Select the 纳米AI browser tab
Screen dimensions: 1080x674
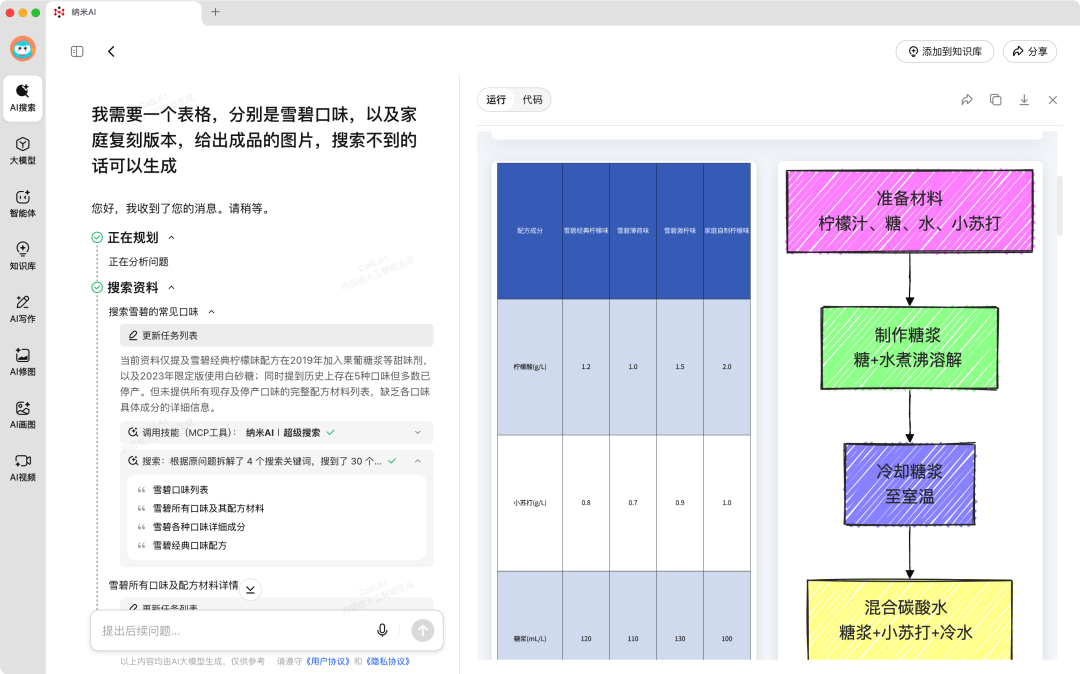point(124,12)
